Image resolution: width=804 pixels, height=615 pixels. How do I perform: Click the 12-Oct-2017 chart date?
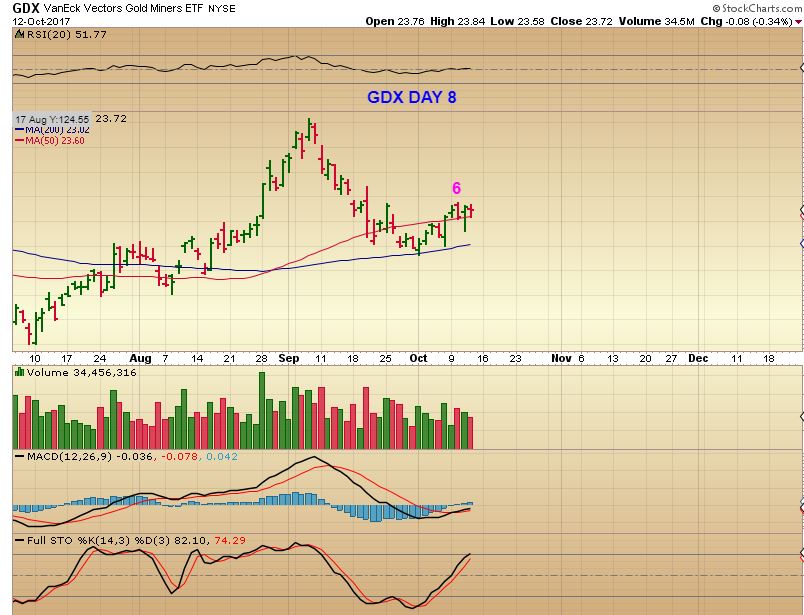tap(42, 22)
